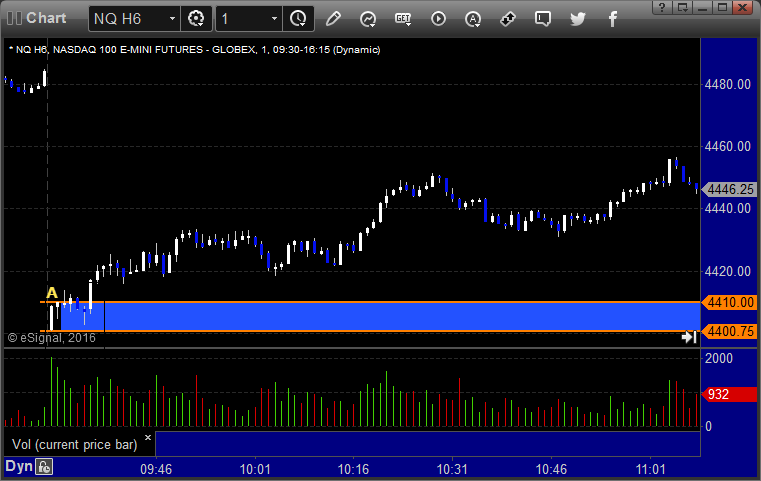Share chart via Twitter icon
Viewport: 761px width, 481px height.
pyautogui.click(x=578, y=19)
